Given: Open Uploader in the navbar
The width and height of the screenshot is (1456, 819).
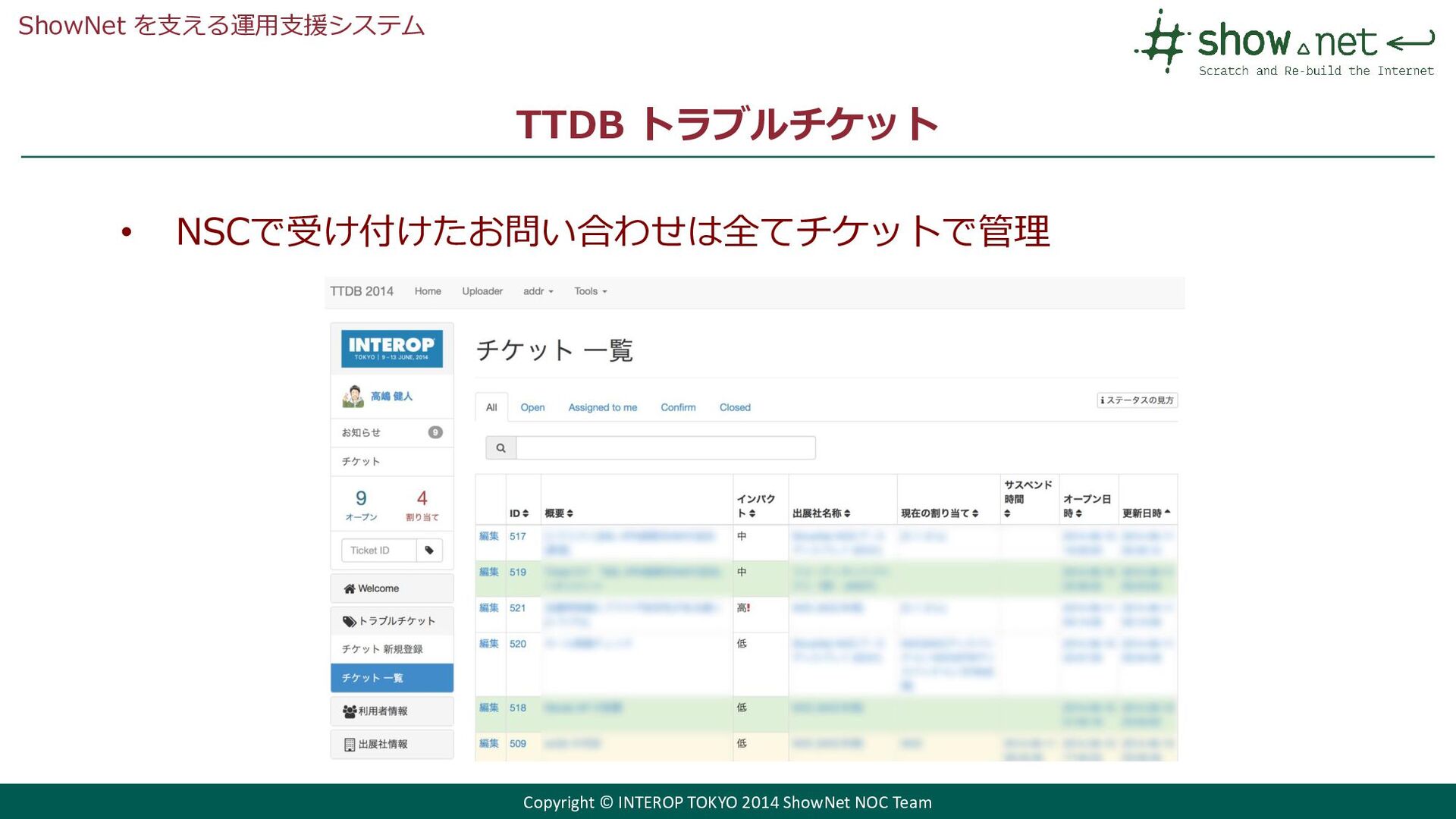Looking at the screenshot, I should coord(482,291).
